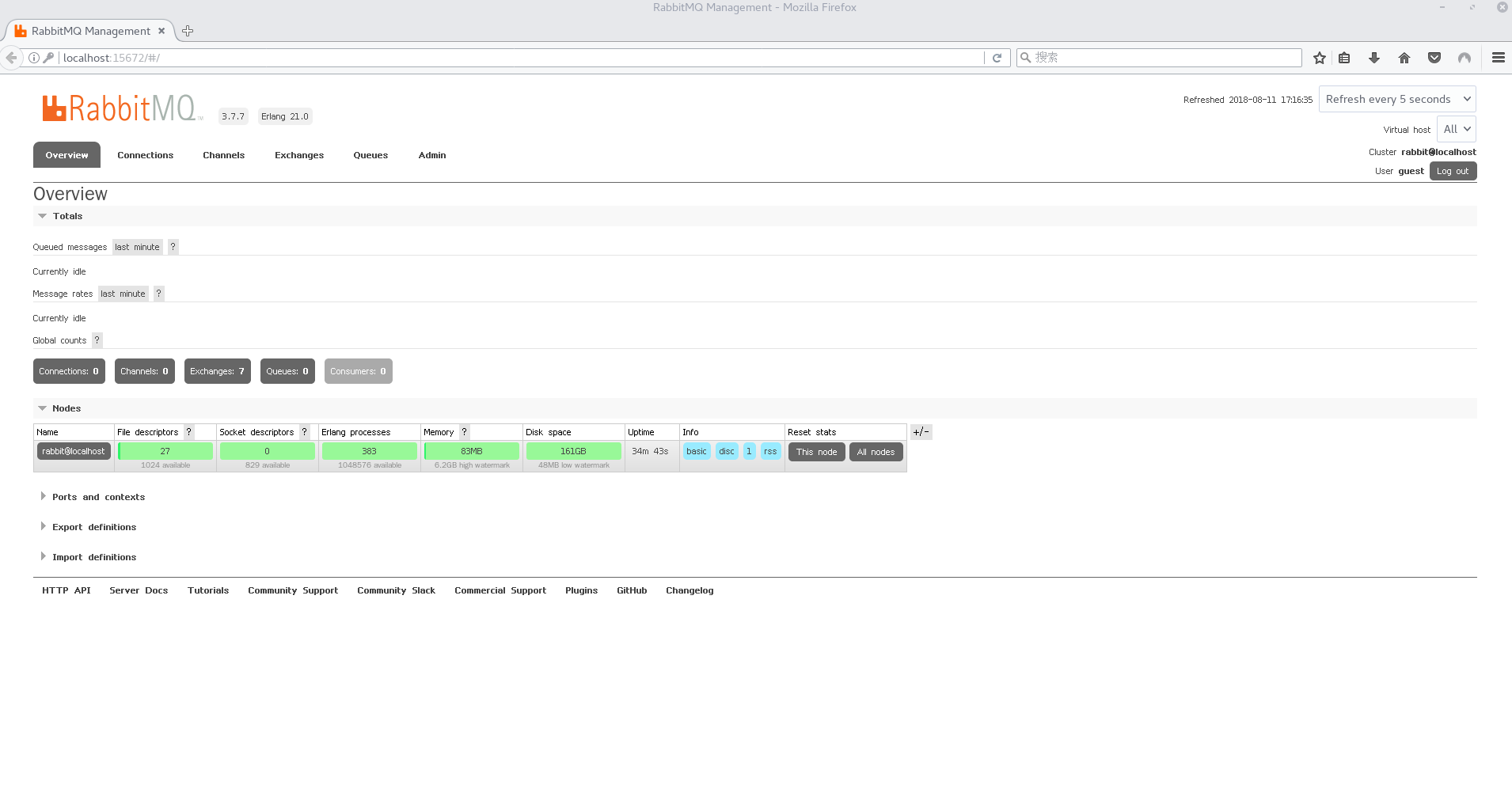Change Message rates last minute range
This screenshot has width=1512, height=785.
click(x=123, y=294)
